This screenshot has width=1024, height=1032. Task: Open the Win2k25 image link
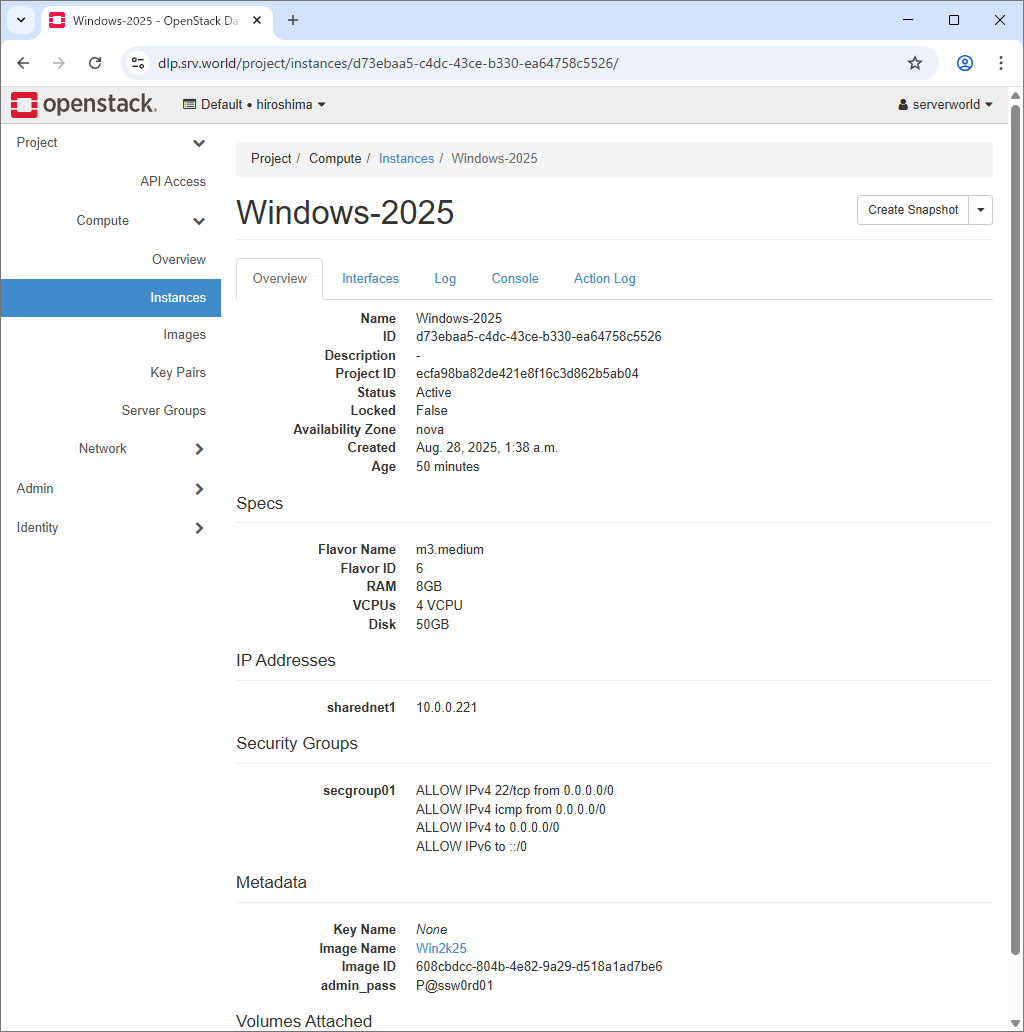(441, 948)
